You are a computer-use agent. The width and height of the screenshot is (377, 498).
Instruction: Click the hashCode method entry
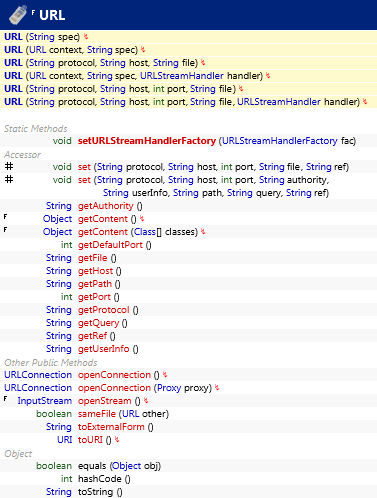(x=100, y=479)
